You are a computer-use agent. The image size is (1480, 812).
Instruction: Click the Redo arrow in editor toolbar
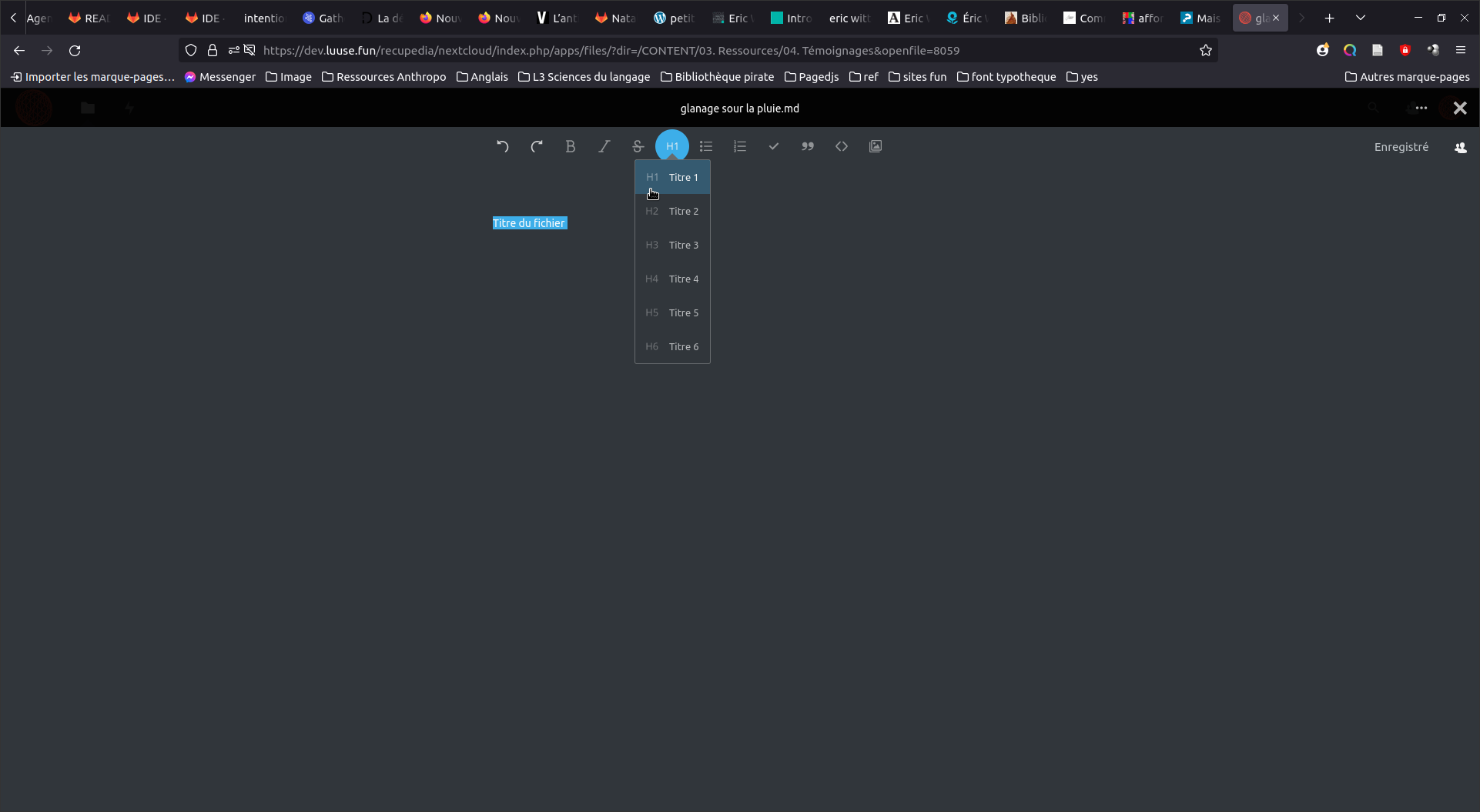coord(537,146)
